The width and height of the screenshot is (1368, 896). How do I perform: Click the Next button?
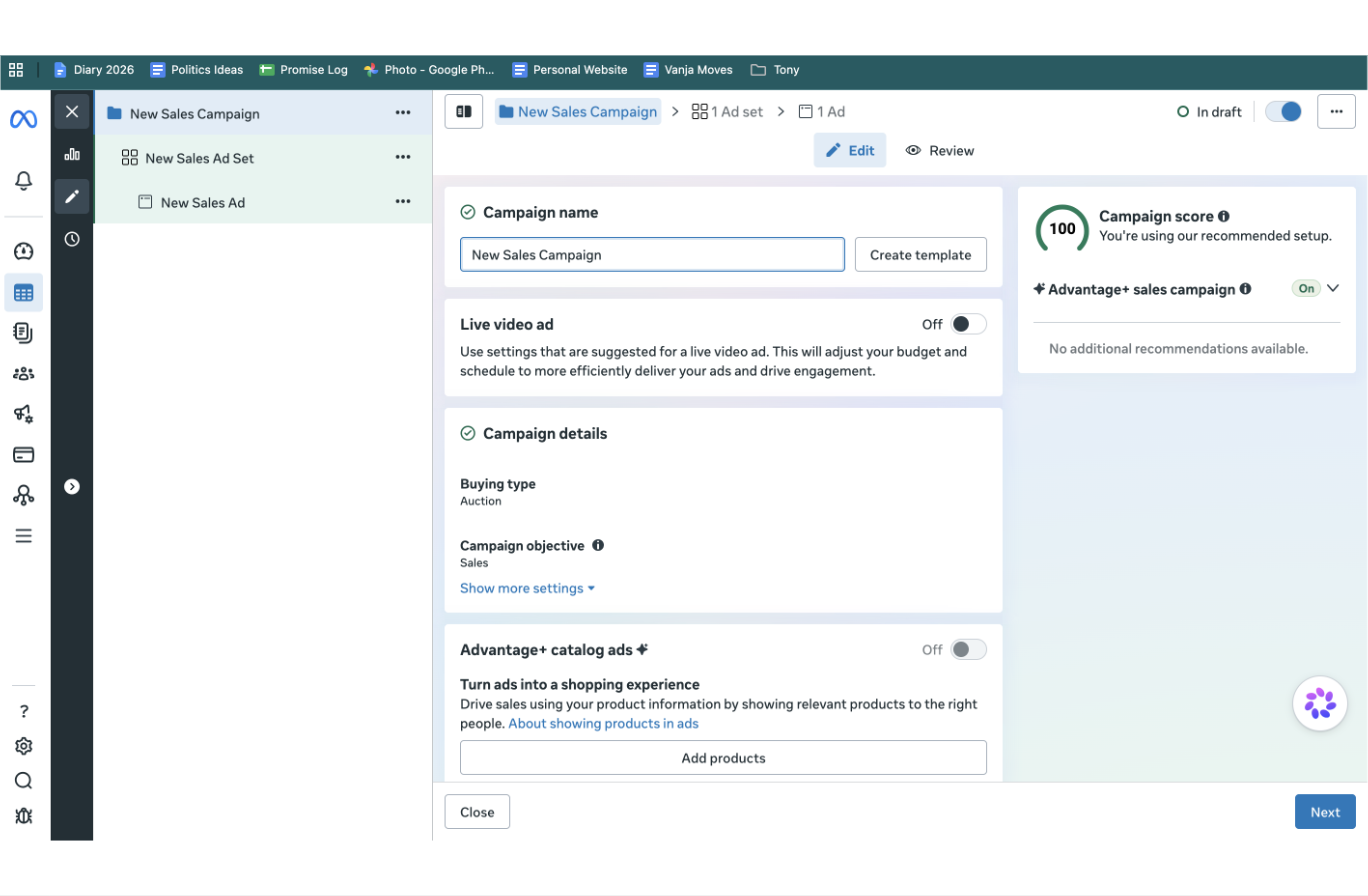(x=1325, y=812)
